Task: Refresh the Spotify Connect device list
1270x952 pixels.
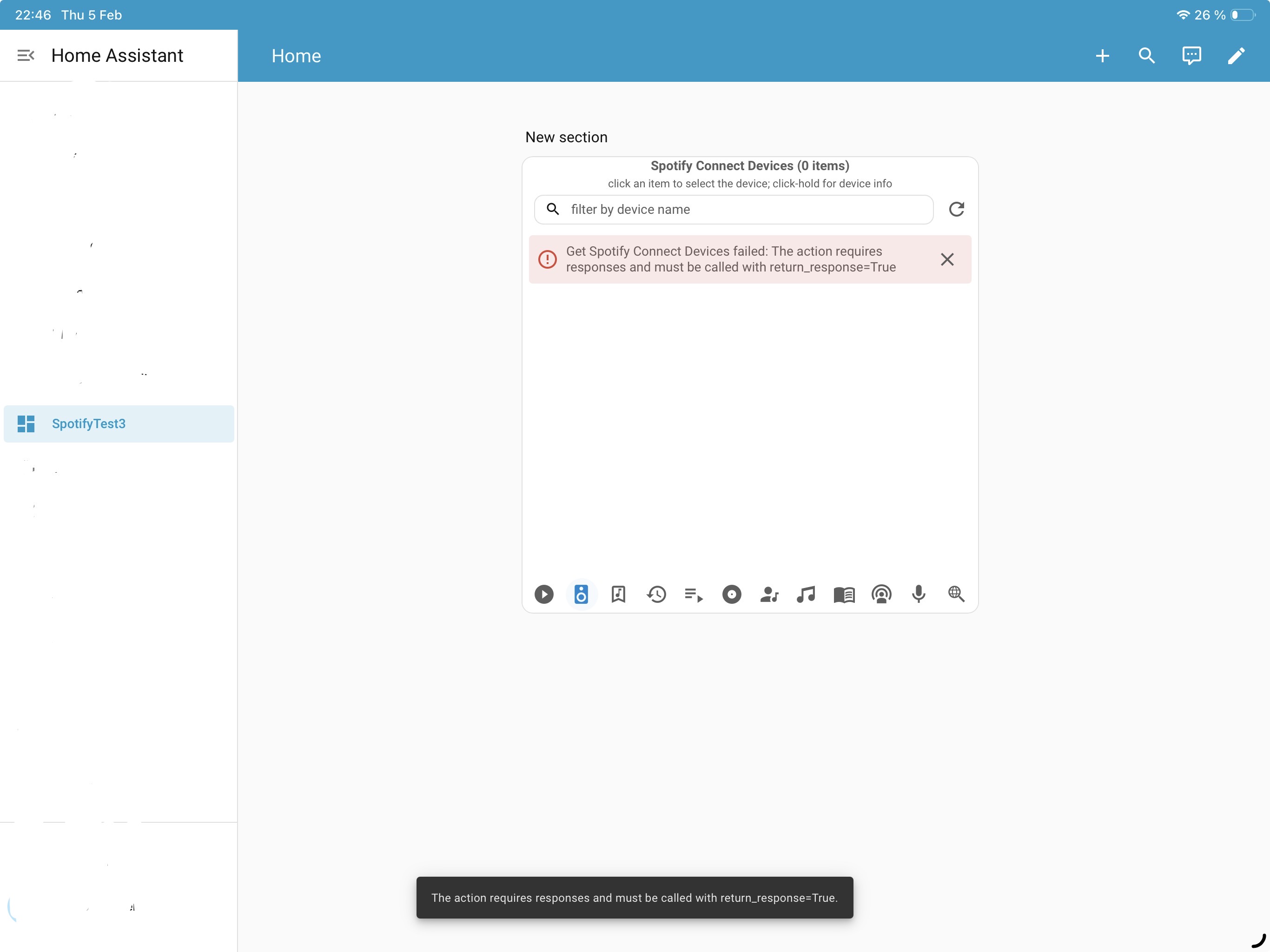Action: point(956,209)
